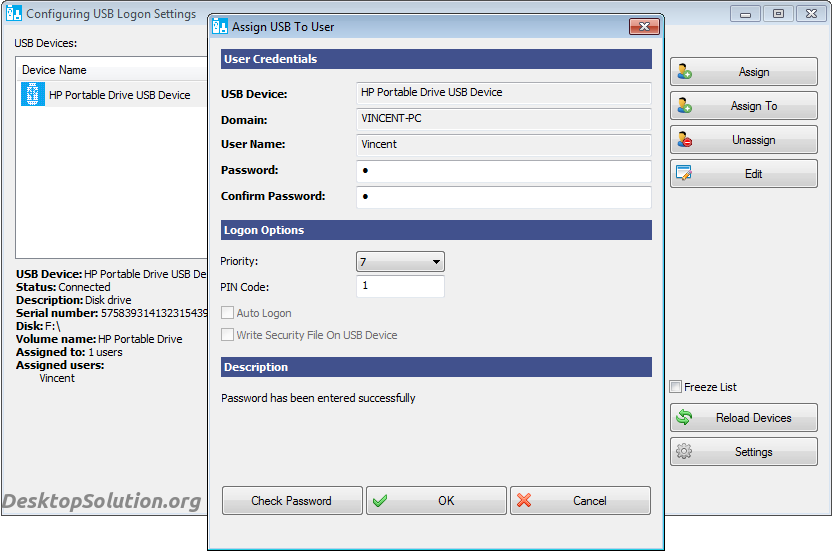Click 'Volume name: HP Portable Drive' text
The height and width of the screenshot is (552, 833).
pyautogui.click(x=99, y=339)
